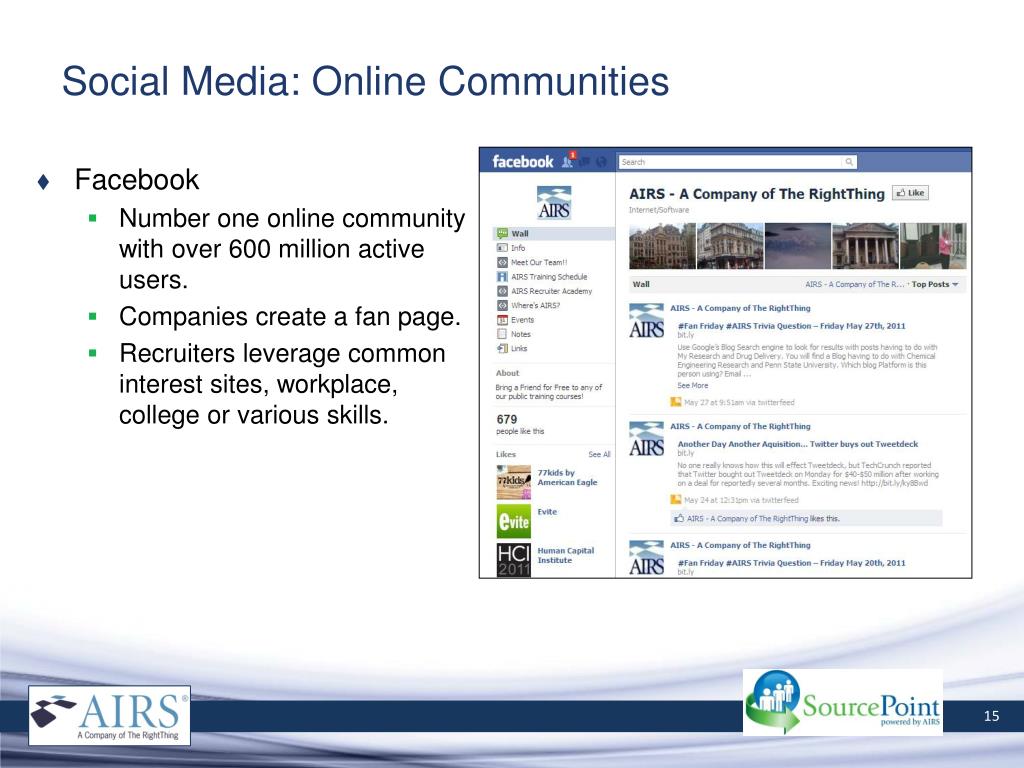The image size is (1024, 768).
Task: Click into the Facebook Search field
Action: 737,162
